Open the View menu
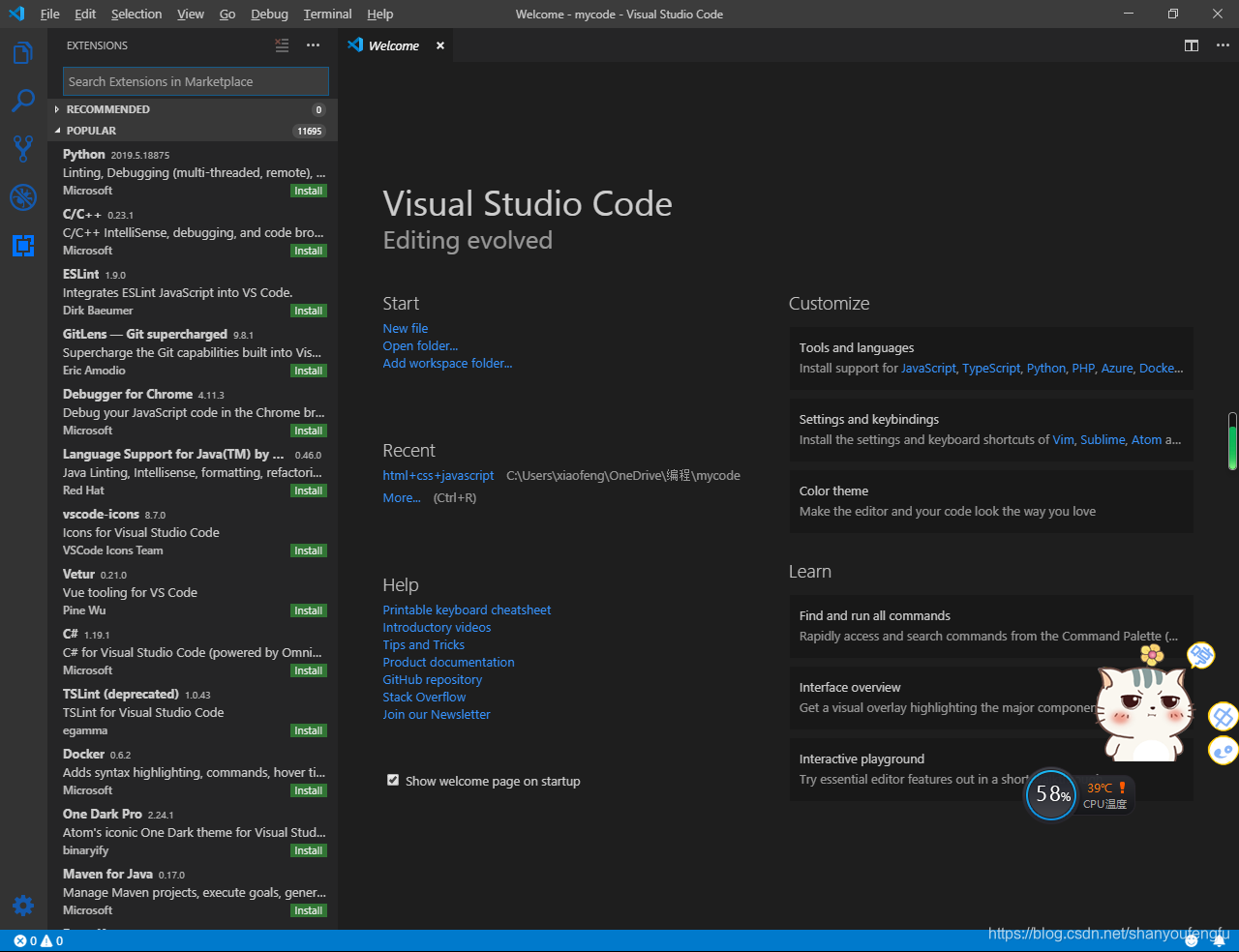Image resolution: width=1239 pixels, height=952 pixels. pos(191,14)
